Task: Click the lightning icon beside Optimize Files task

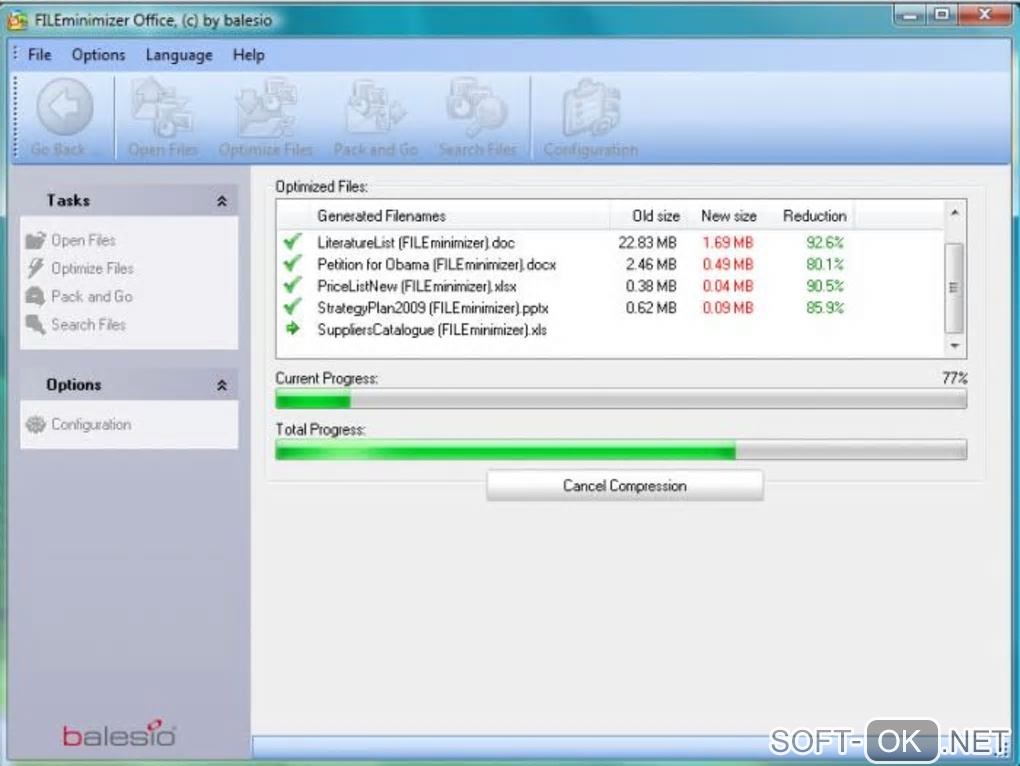Action: (35, 268)
